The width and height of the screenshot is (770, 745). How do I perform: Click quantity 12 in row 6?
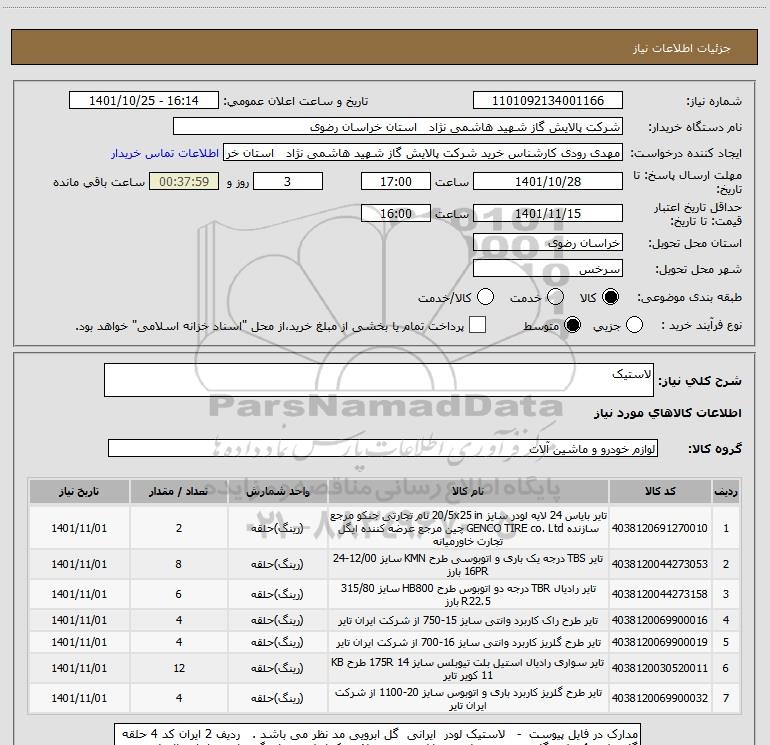pos(179,668)
